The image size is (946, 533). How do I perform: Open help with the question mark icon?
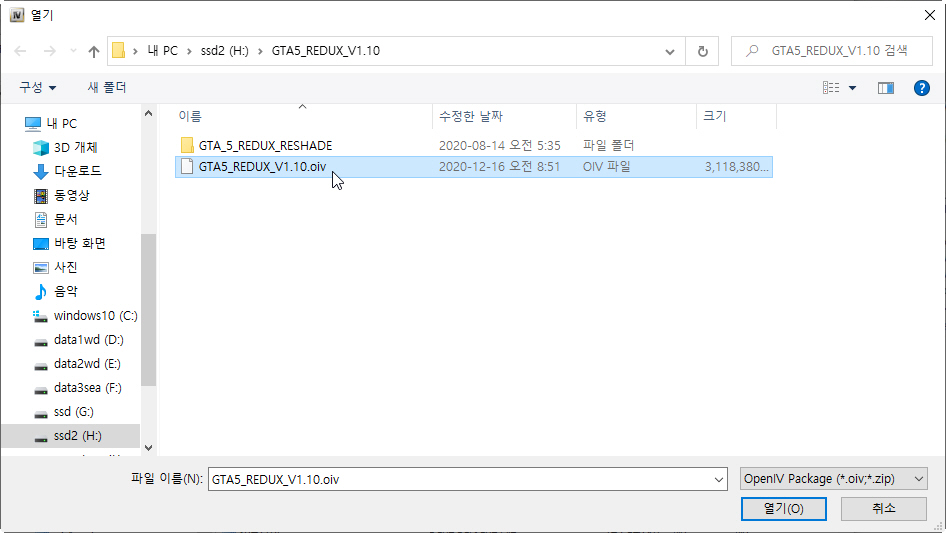(x=921, y=88)
